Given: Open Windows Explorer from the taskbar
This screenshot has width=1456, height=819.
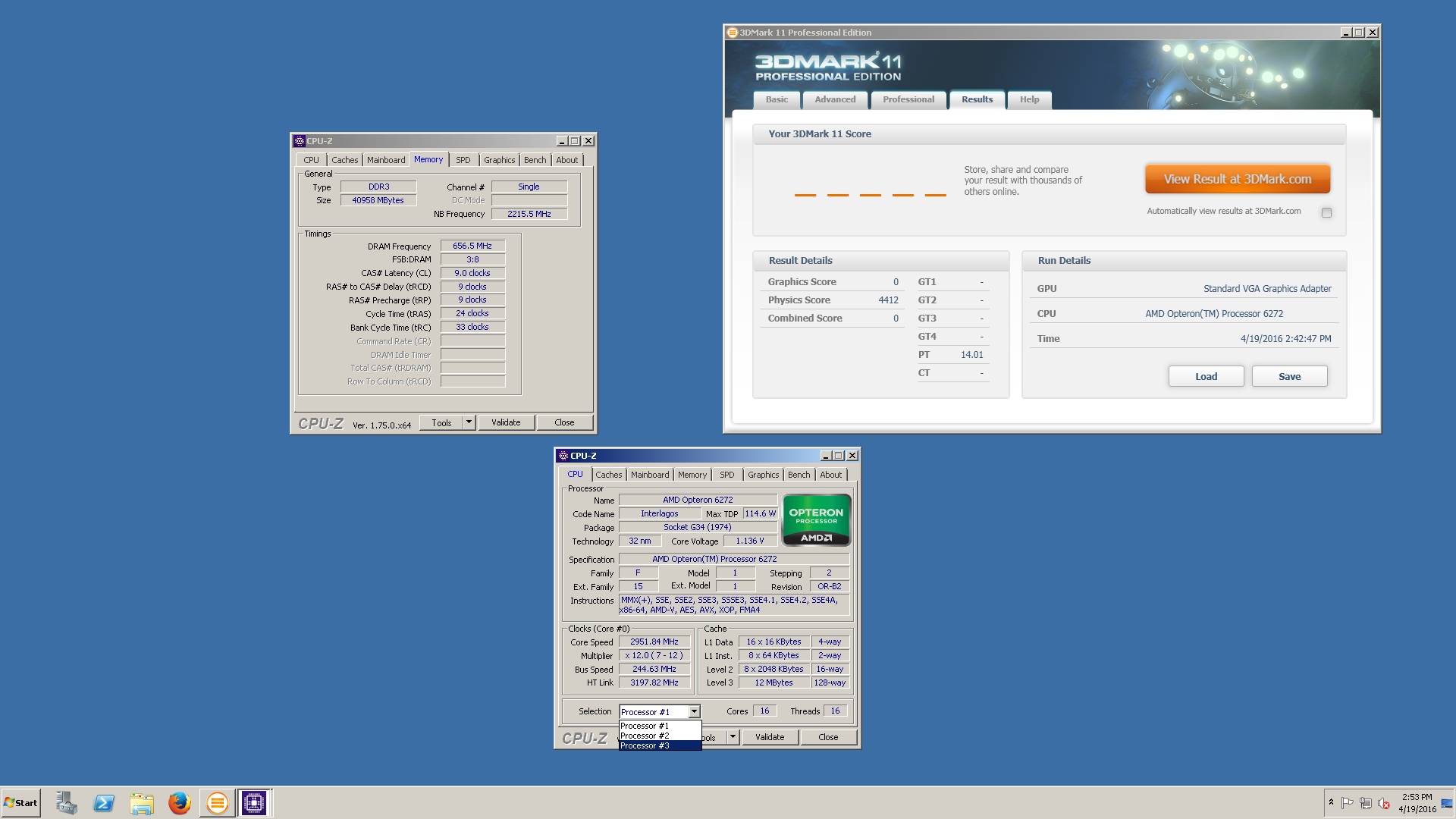Looking at the screenshot, I should click(x=142, y=802).
